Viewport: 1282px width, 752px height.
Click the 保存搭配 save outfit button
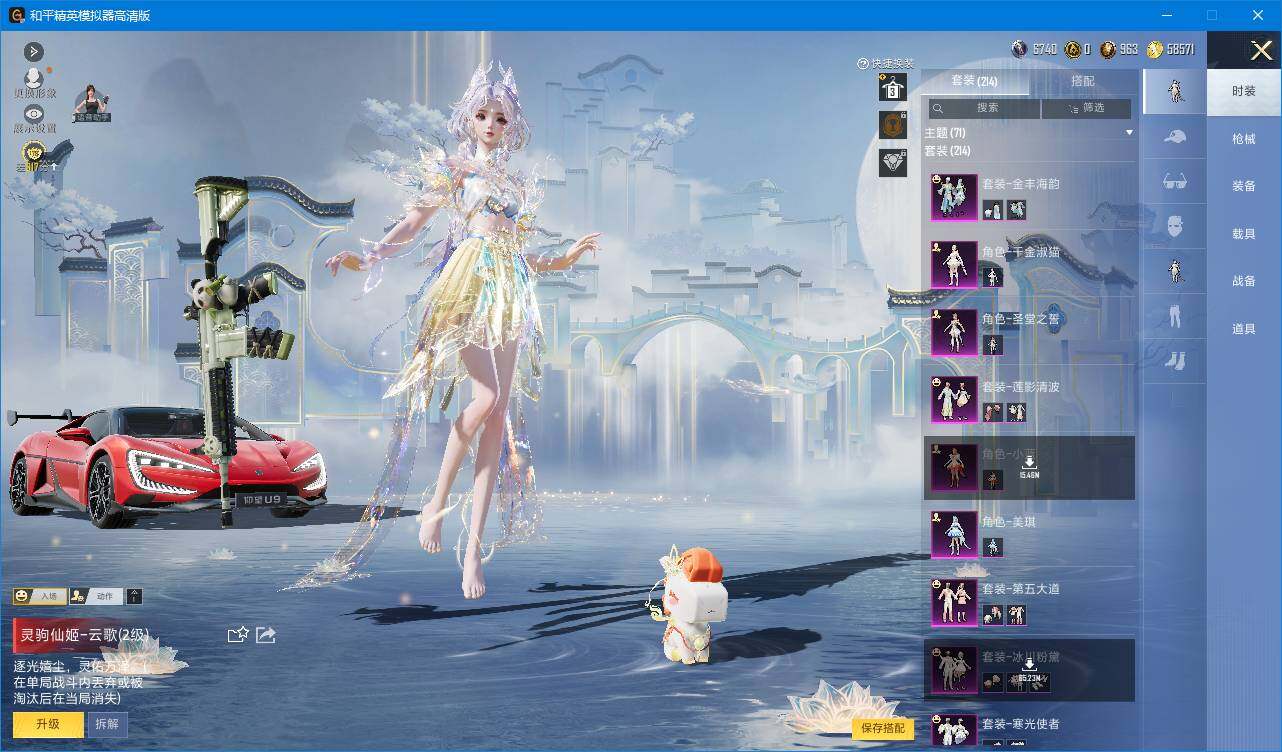[883, 728]
